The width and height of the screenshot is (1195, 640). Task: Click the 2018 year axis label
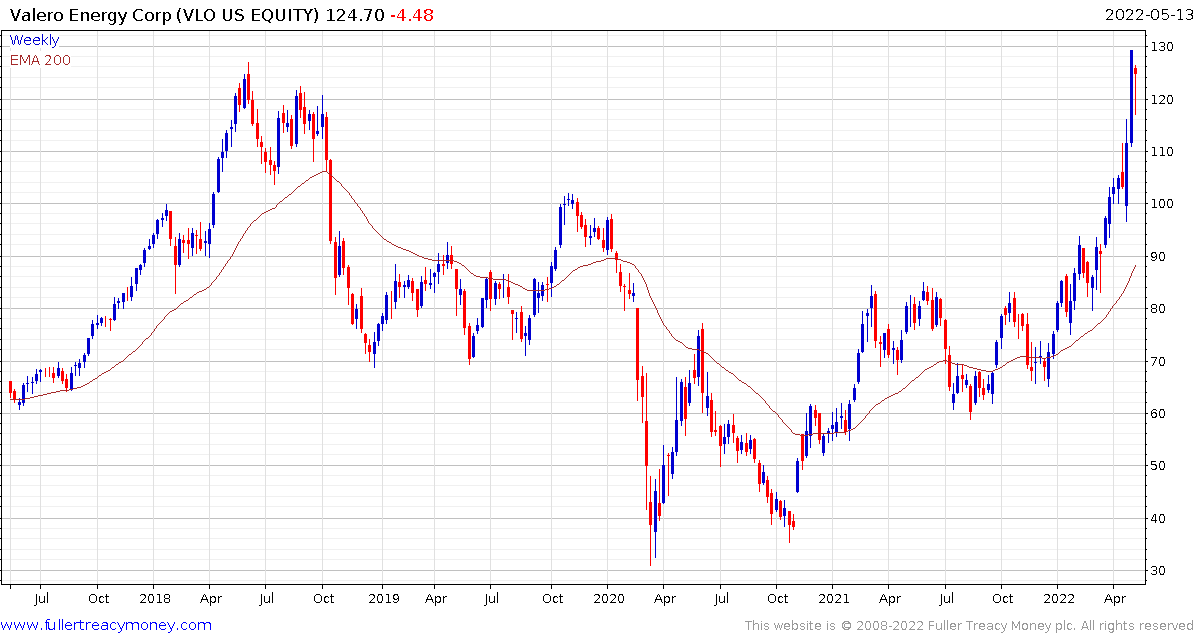click(154, 599)
